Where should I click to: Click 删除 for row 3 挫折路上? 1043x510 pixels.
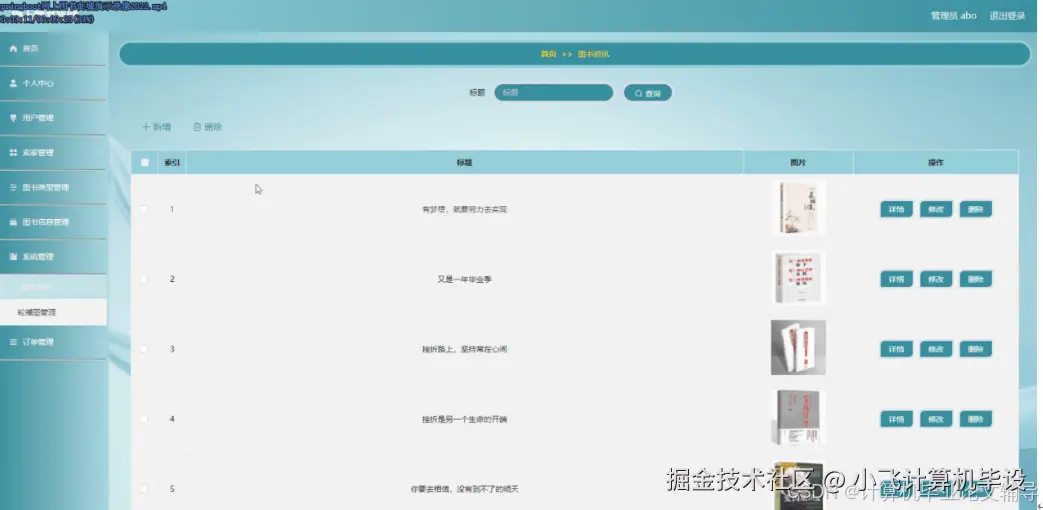[x=976, y=349]
